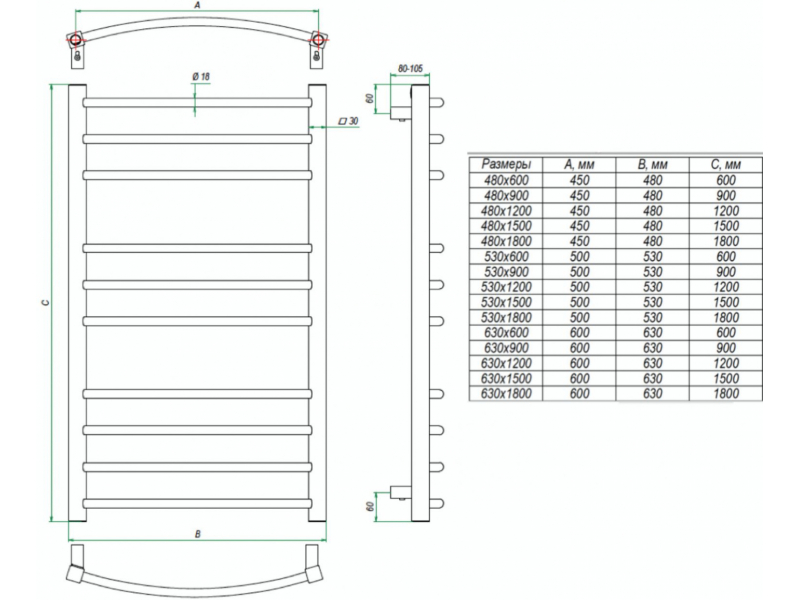Click the A value 600 in row 630x900
This screenshot has height=600, width=800.
[579, 348]
